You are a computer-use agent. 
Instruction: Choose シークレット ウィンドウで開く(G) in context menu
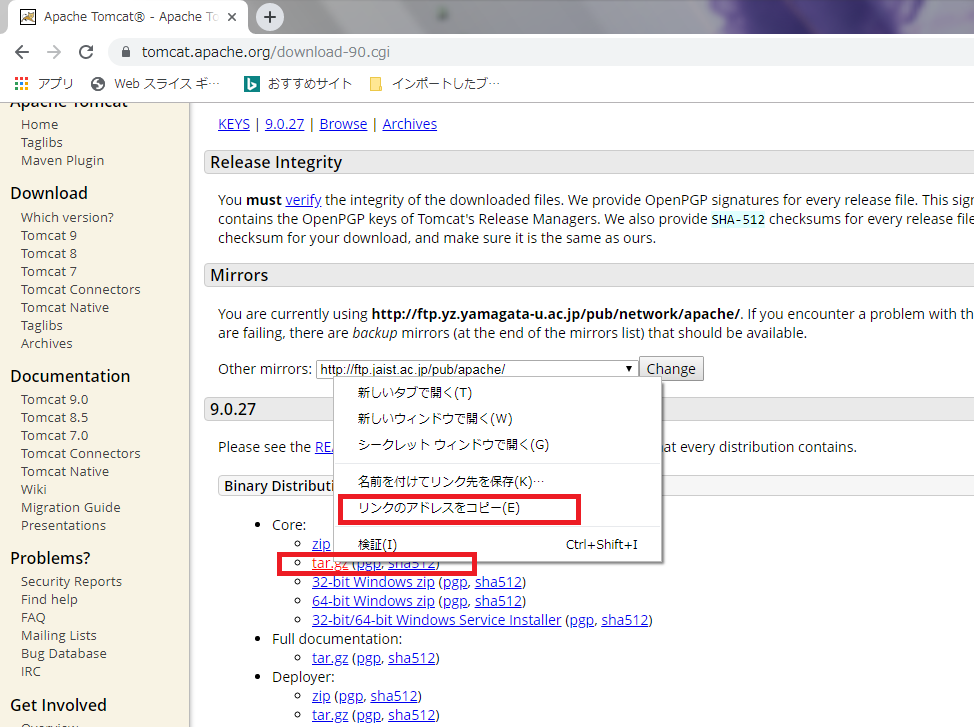tap(498, 445)
